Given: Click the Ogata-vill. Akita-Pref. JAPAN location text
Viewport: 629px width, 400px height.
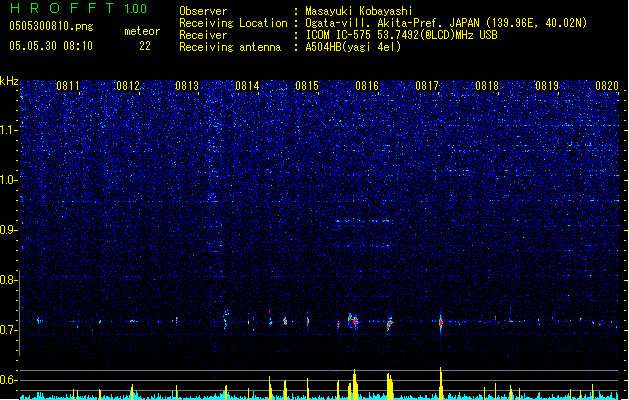Looking at the screenshot, I should (x=446, y=23).
